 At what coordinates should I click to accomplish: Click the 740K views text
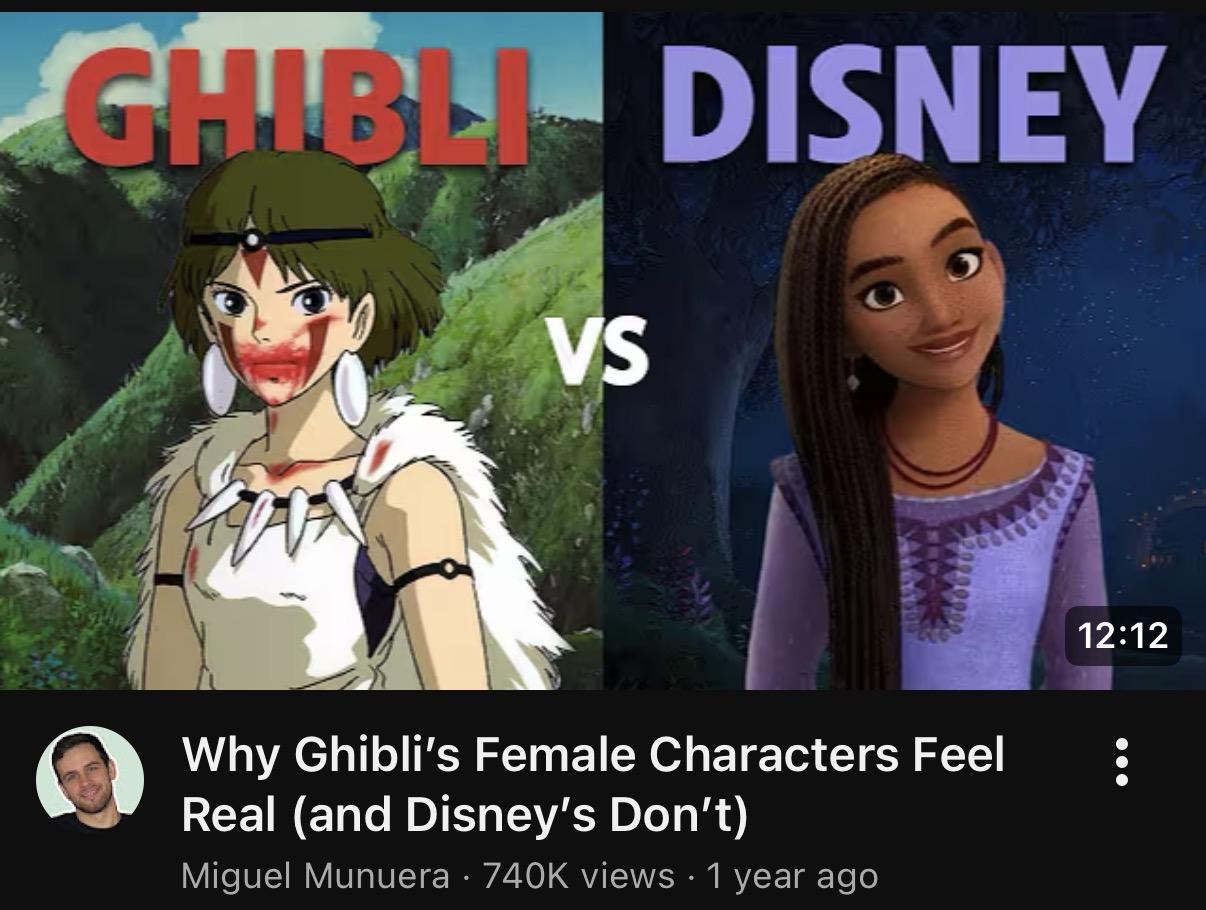point(578,876)
